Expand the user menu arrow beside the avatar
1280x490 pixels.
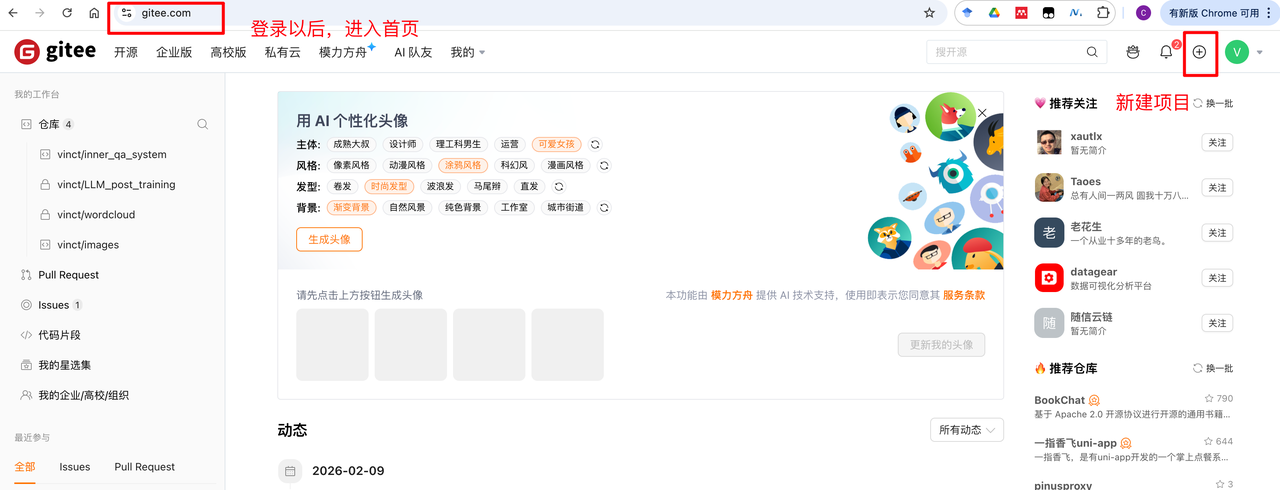[x=1260, y=52]
